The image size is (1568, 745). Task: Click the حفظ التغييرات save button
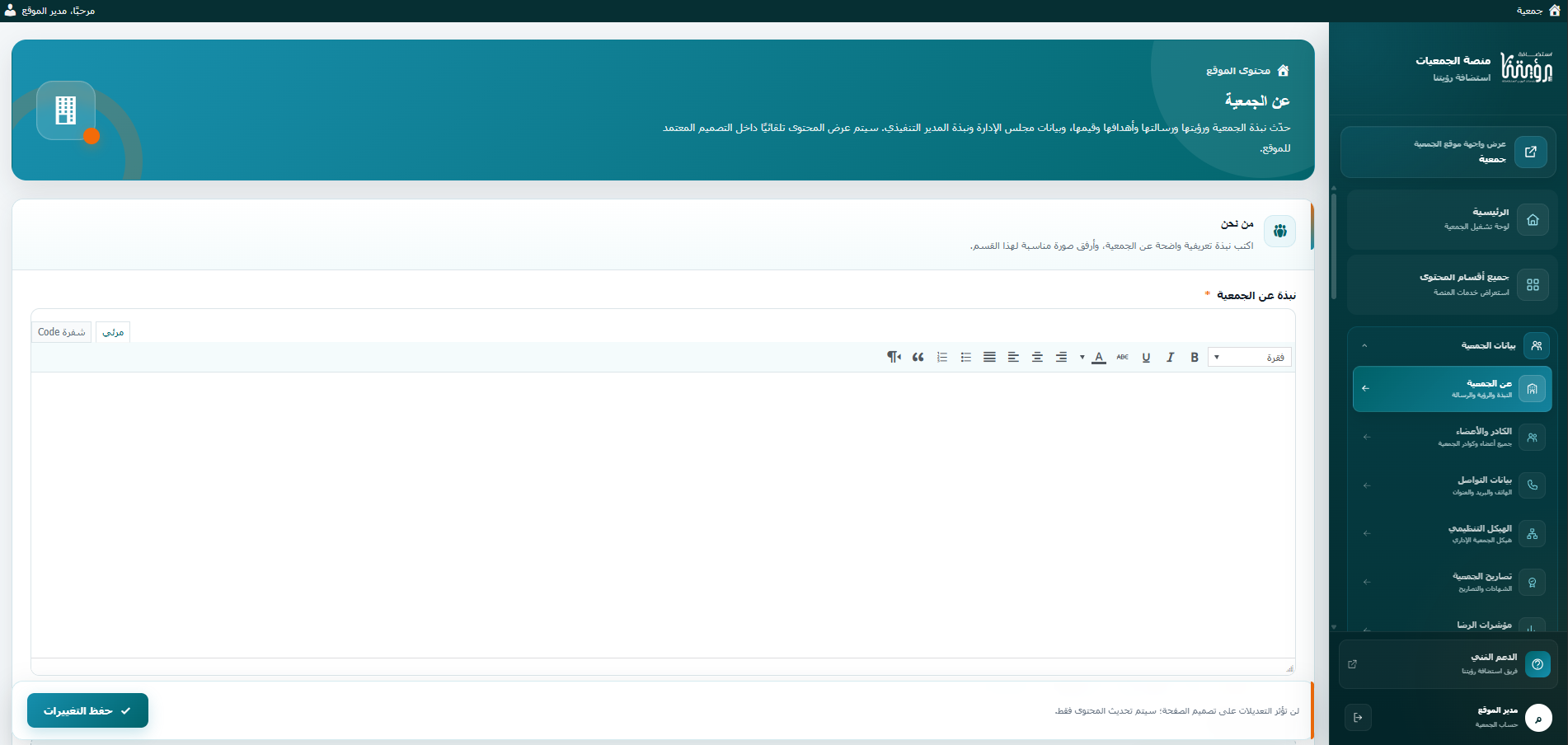[x=87, y=710]
